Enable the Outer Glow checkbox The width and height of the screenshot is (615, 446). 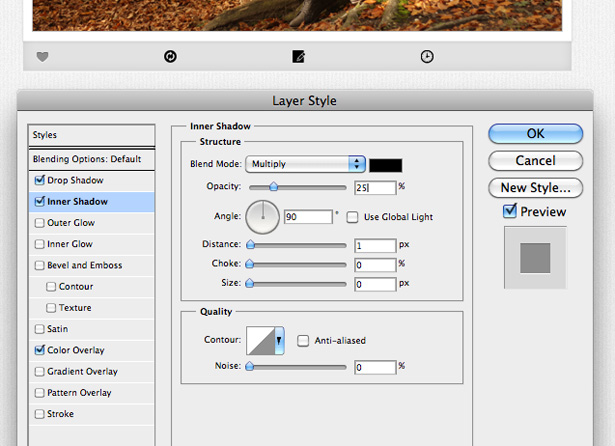coord(39,223)
